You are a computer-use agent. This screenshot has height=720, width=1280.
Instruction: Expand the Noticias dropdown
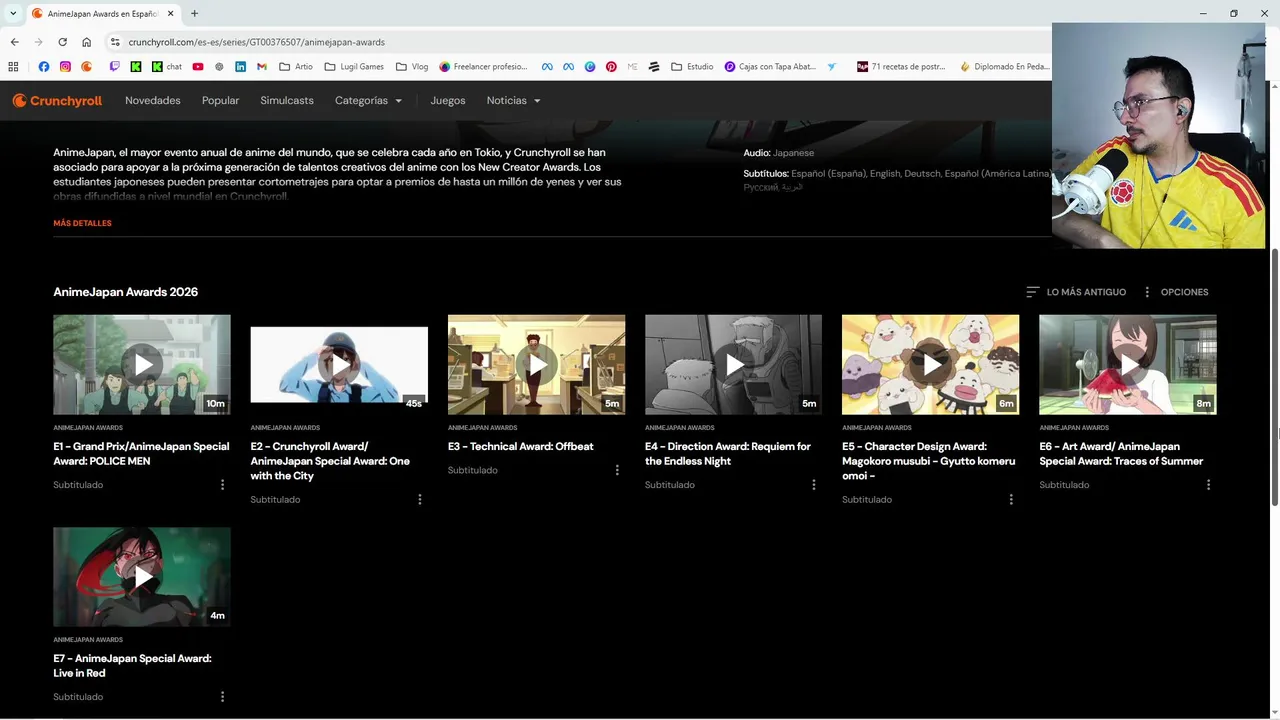pos(513,101)
